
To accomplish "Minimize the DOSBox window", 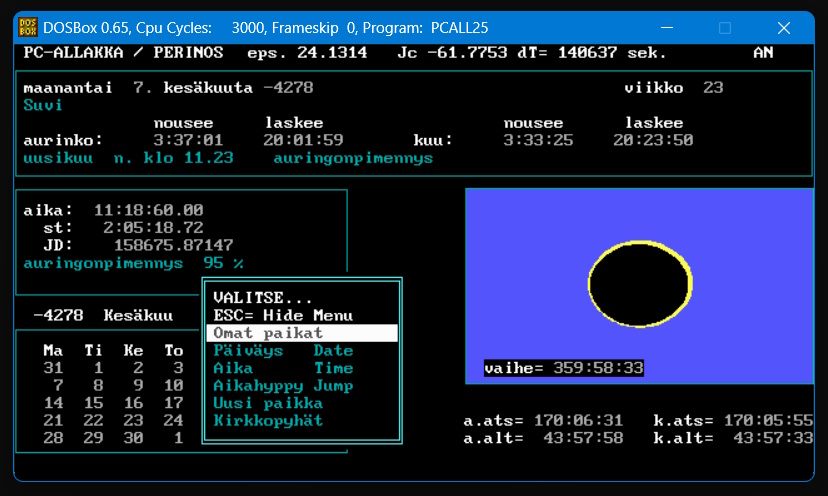I will 667,27.
